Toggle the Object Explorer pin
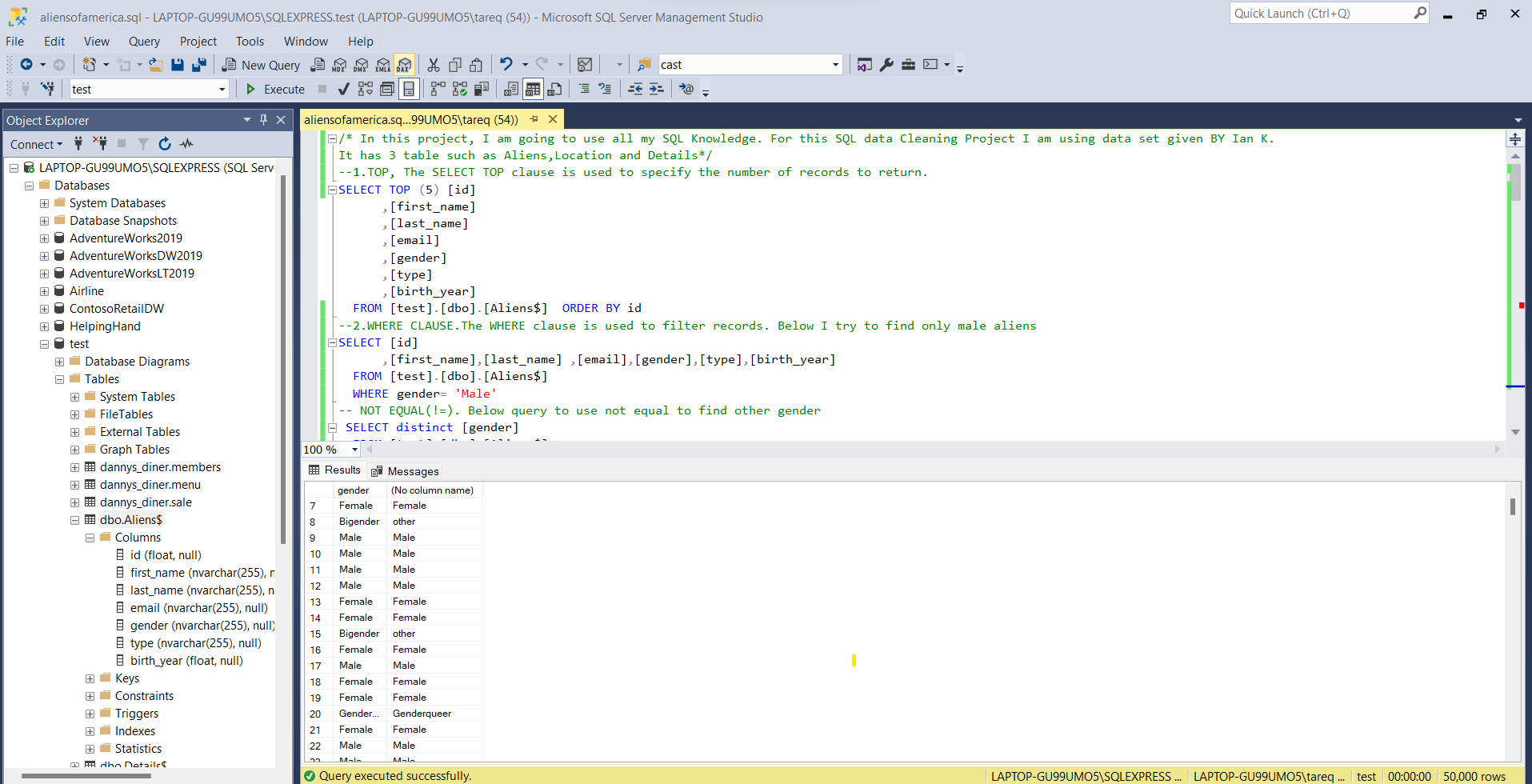This screenshot has height=784, width=1532. tap(262, 120)
